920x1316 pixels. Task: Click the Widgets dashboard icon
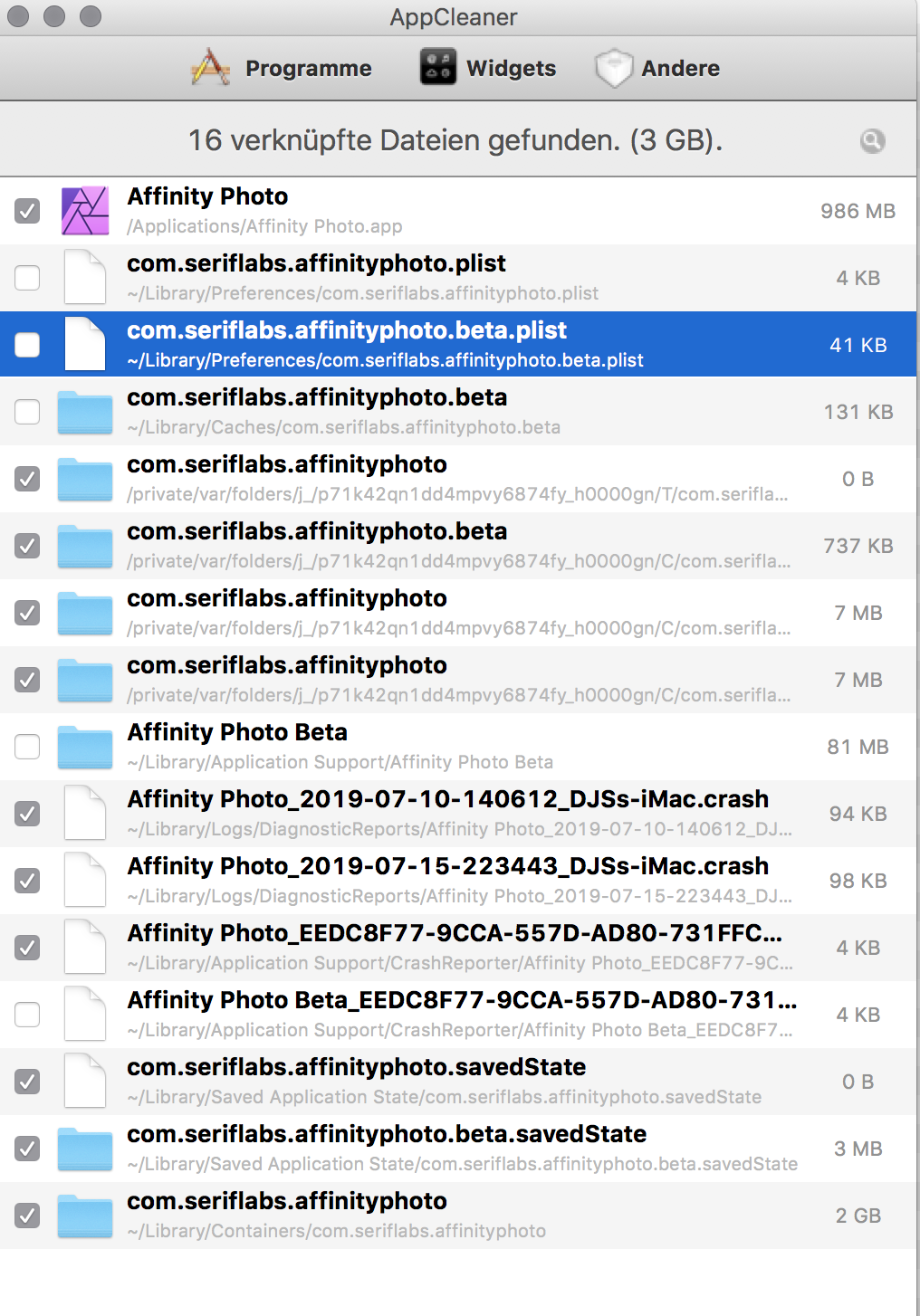pyautogui.click(x=438, y=68)
